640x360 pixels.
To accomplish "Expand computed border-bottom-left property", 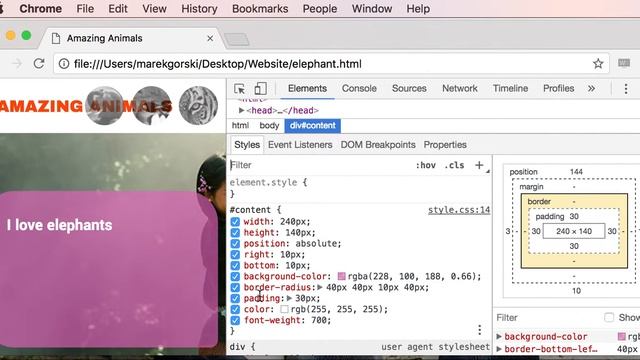I will click(499, 349).
